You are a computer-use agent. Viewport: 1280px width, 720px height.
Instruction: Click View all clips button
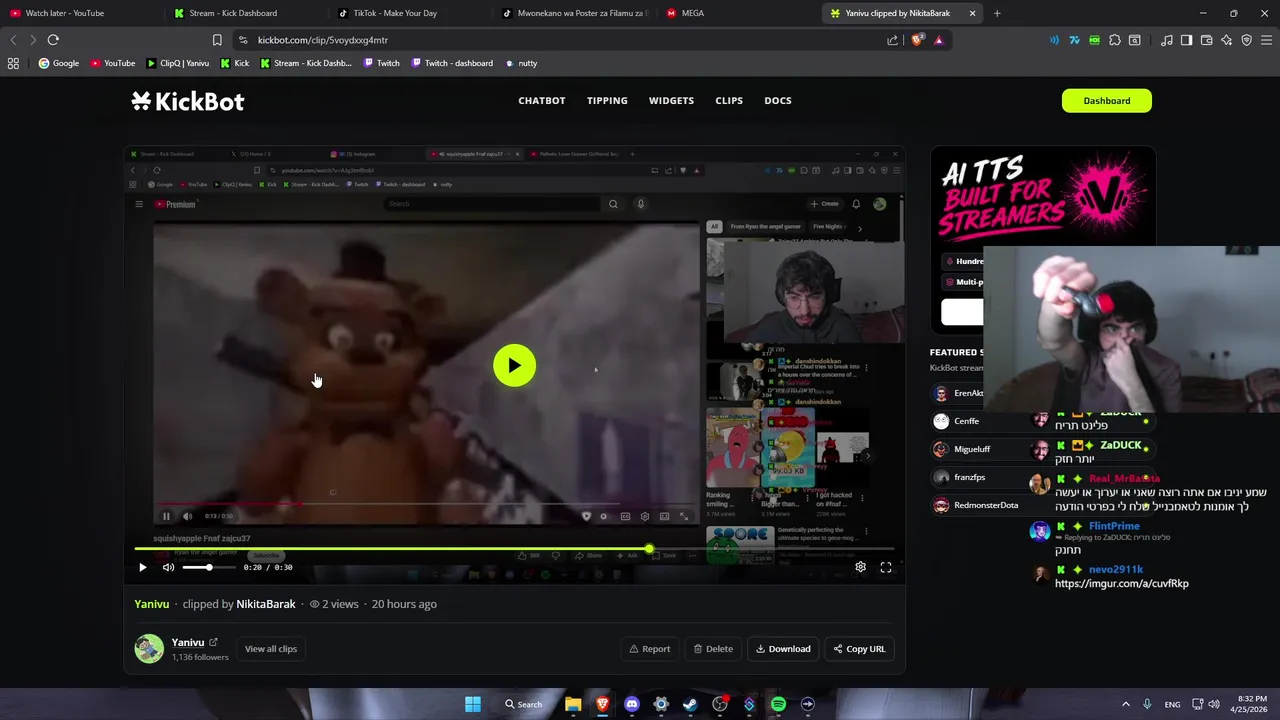click(x=271, y=649)
